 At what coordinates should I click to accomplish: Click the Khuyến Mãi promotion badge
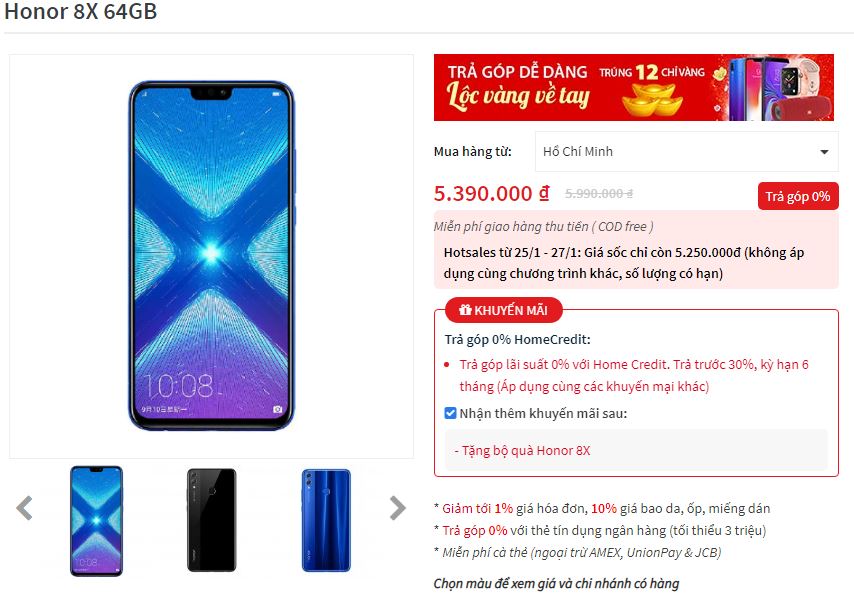(503, 310)
